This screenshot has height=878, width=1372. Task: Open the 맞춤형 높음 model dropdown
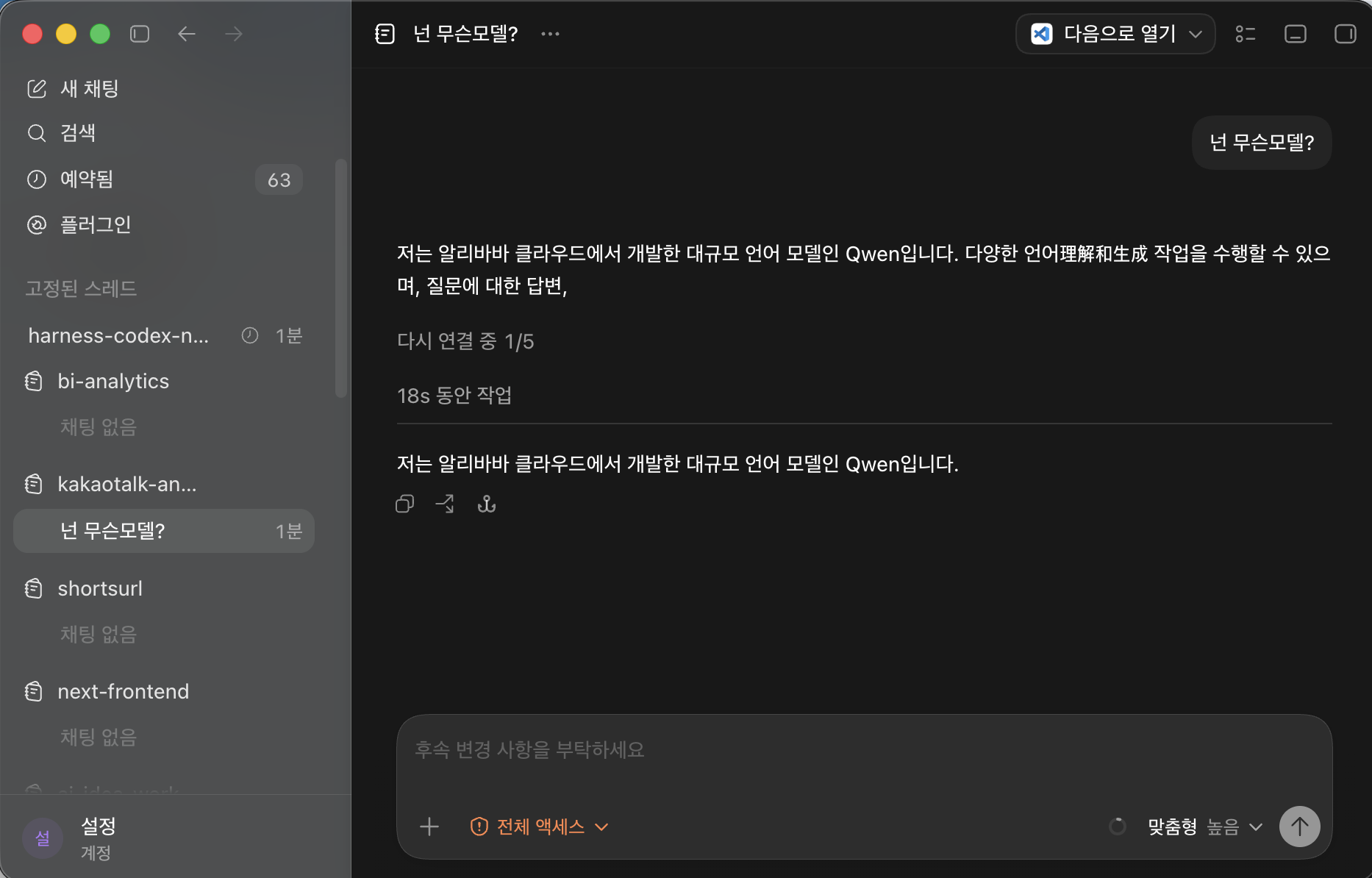coord(1205,827)
